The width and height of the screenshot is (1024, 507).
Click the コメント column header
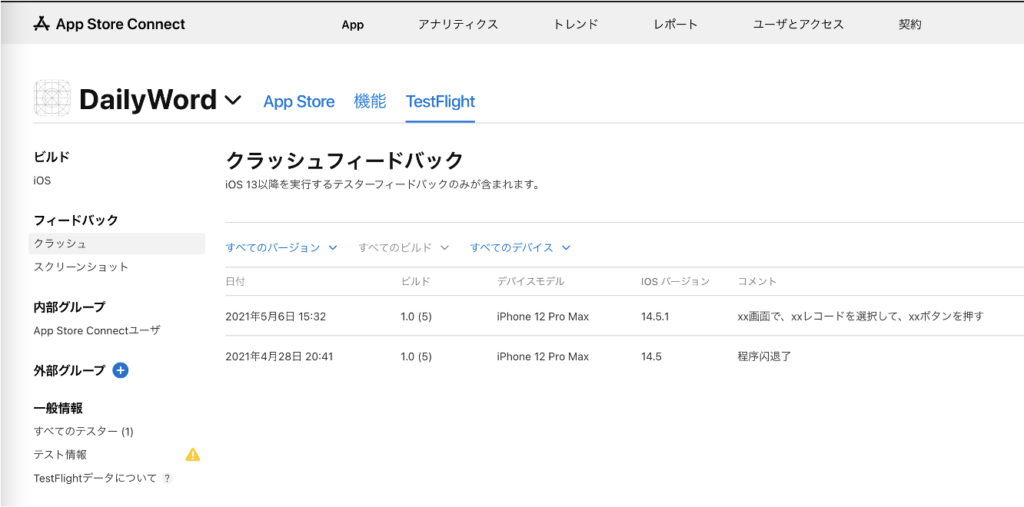click(x=757, y=282)
